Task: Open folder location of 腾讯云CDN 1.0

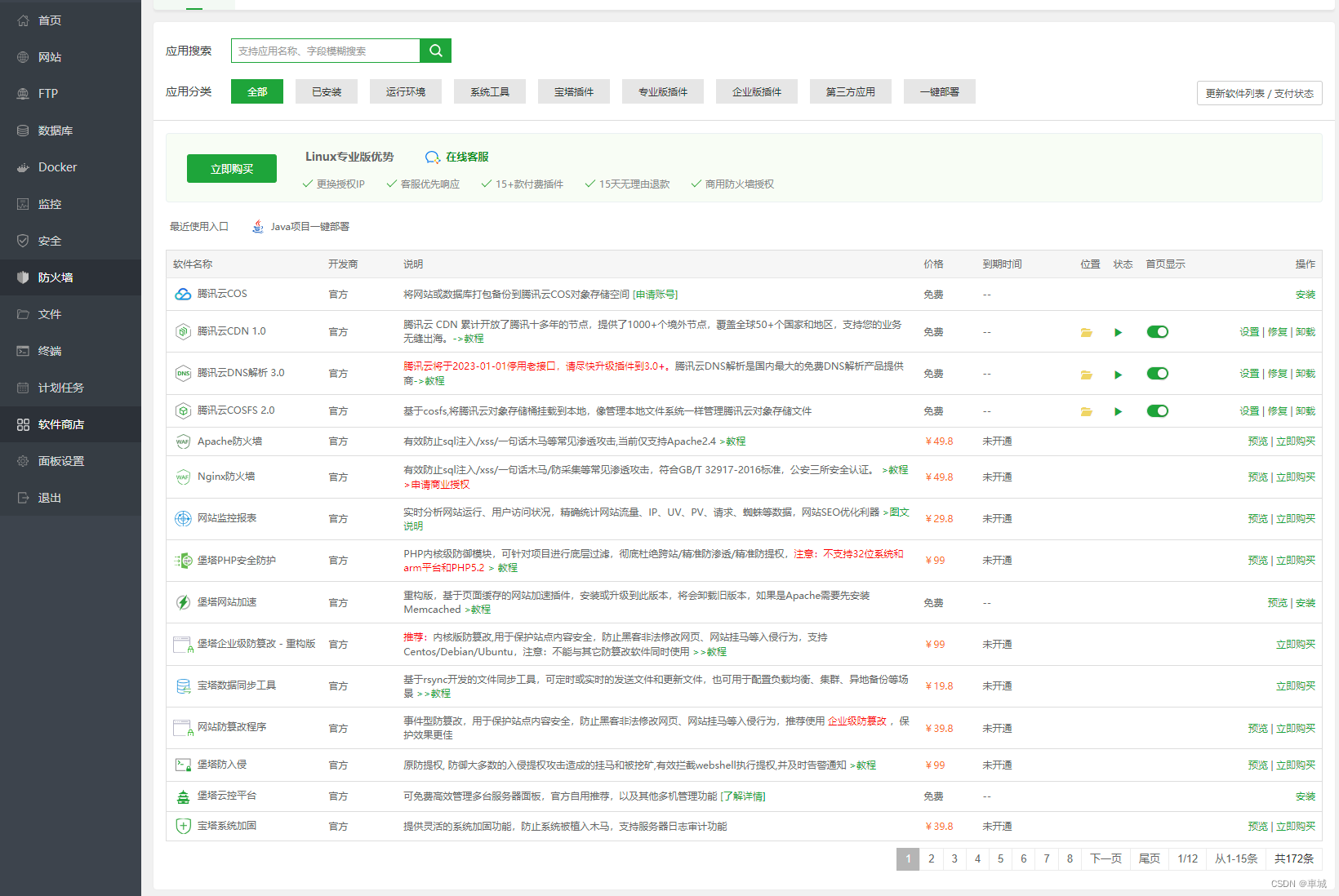Action: coord(1086,332)
